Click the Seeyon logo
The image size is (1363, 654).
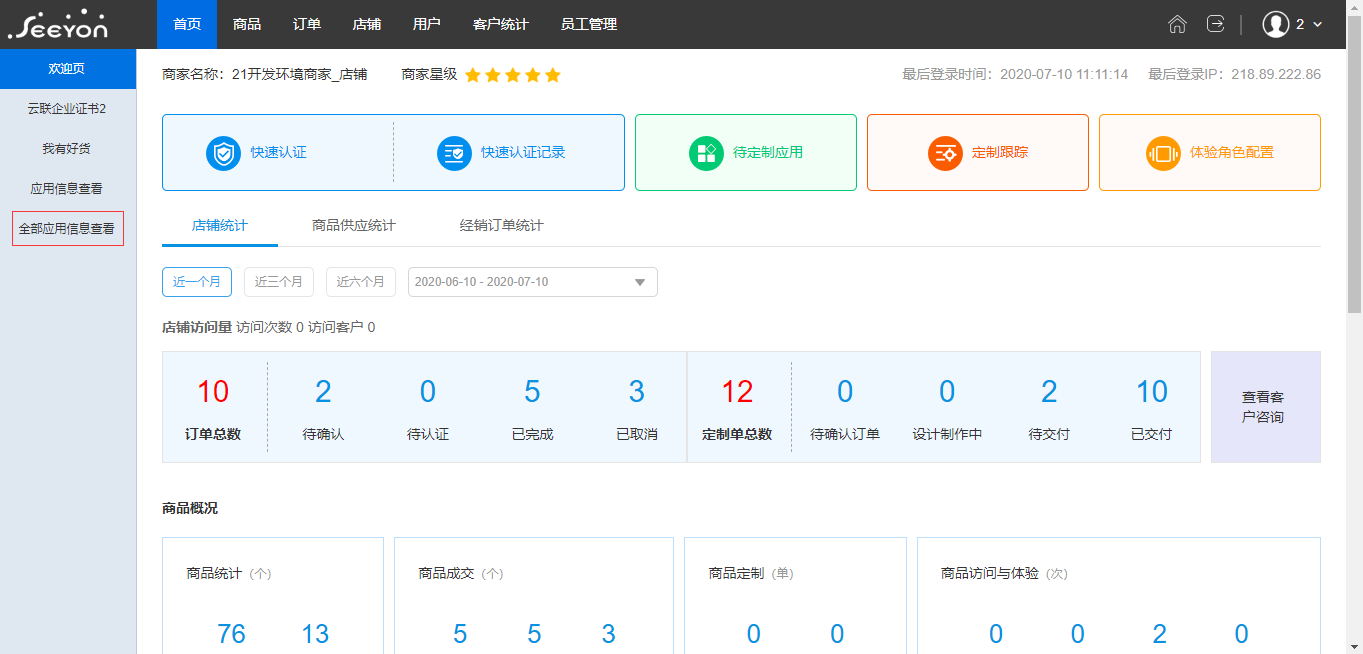(57, 25)
